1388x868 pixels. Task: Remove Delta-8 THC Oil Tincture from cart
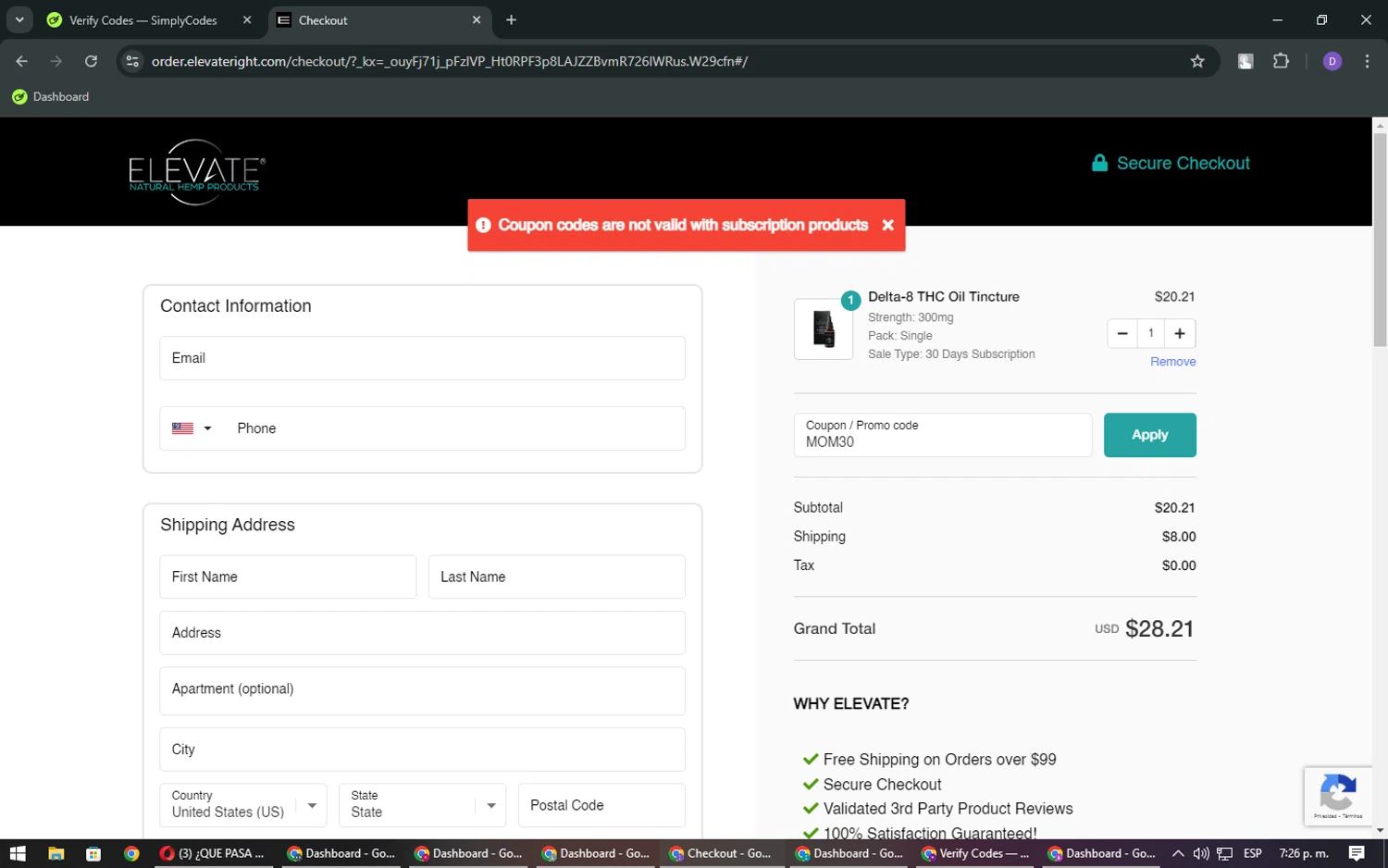[x=1172, y=362]
